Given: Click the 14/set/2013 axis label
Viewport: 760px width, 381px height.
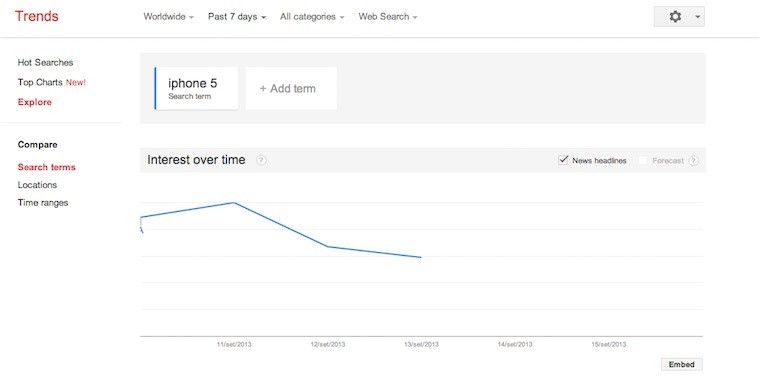Looking at the screenshot, I should (515, 345).
